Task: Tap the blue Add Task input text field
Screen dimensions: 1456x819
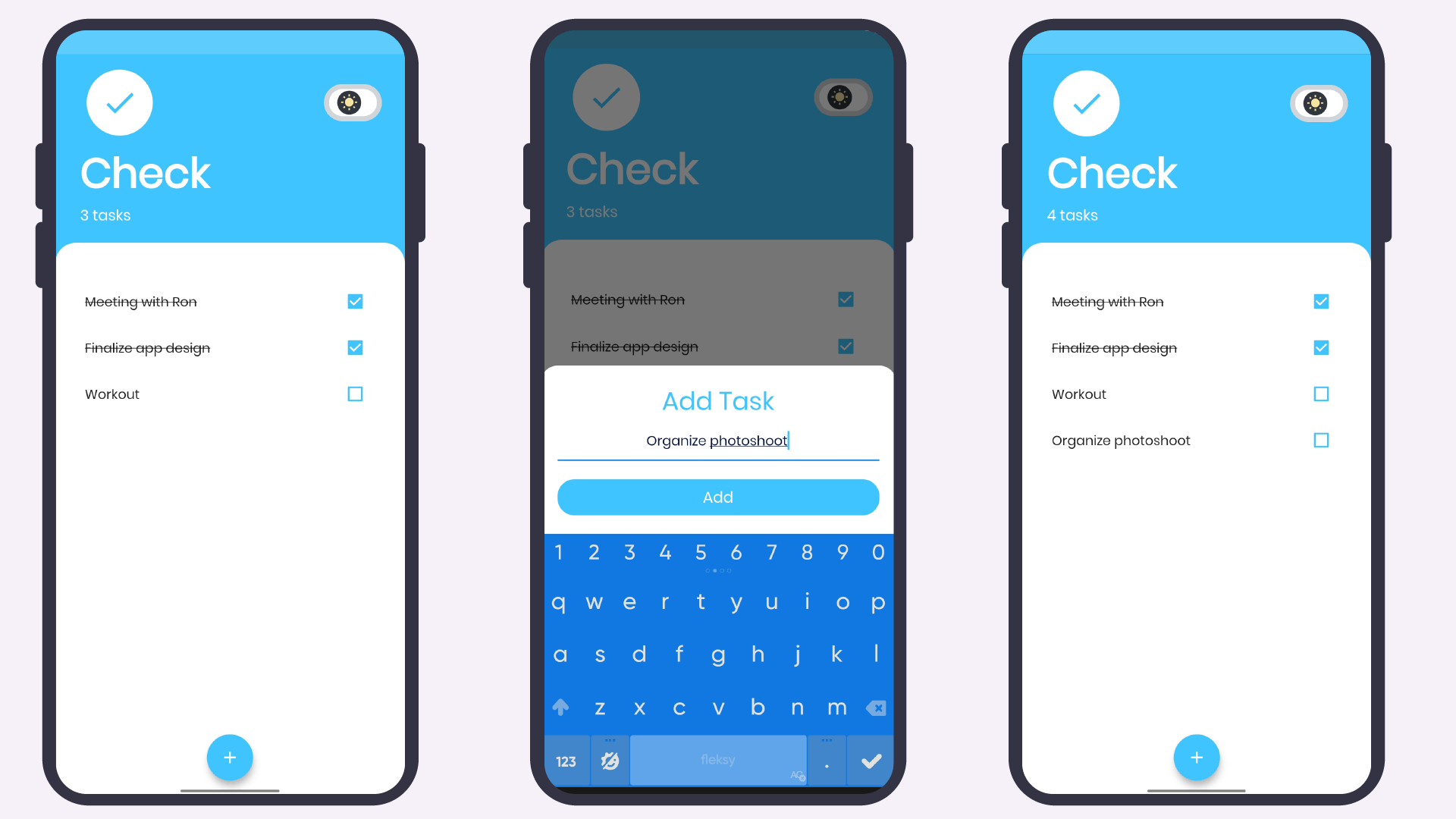Action: click(717, 440)
